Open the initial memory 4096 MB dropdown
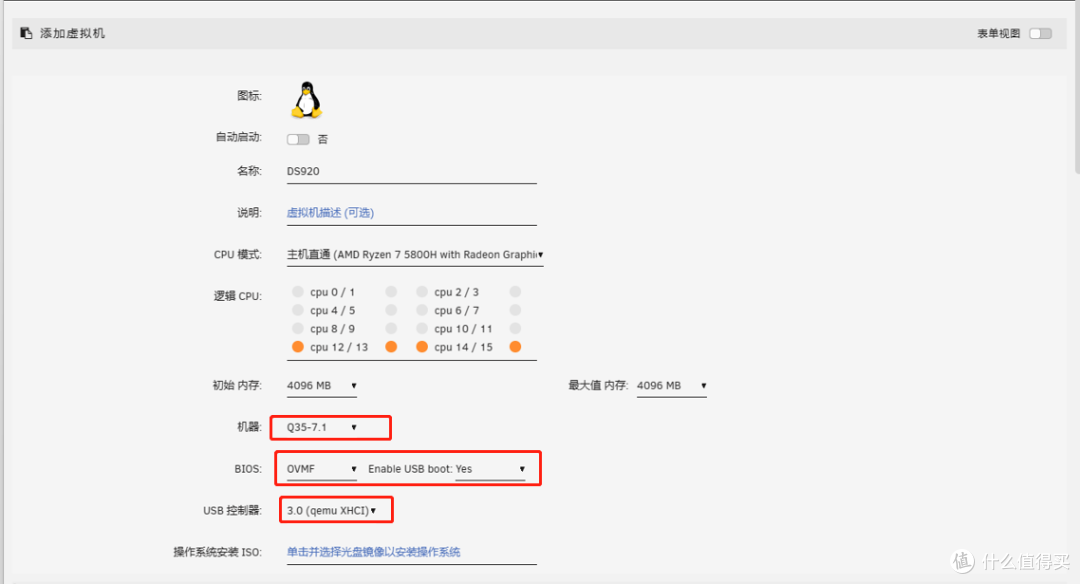Screen dimensions: 1080x584 click(322, 386)
